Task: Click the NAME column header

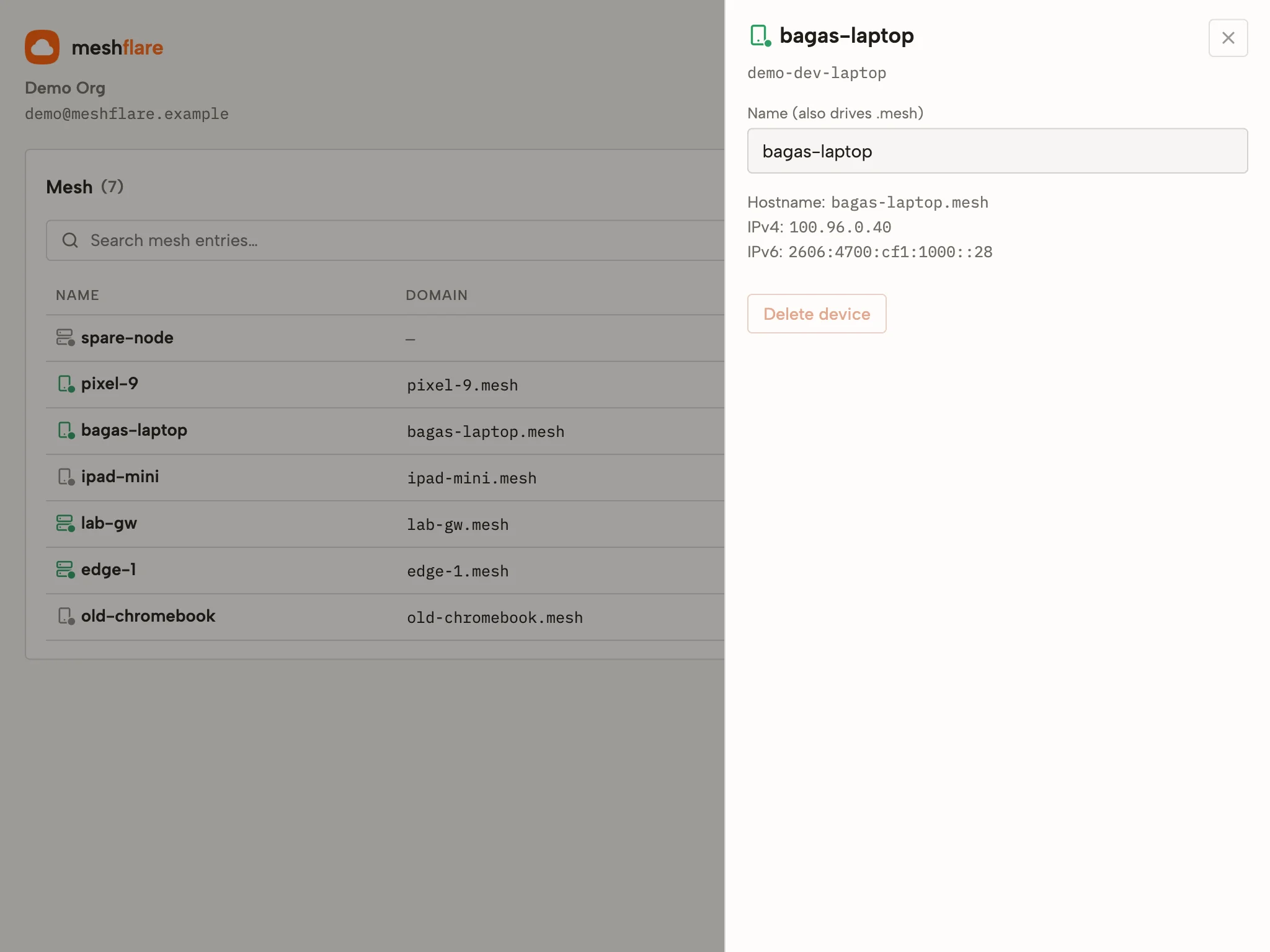Action: click(x=78, y=295)
